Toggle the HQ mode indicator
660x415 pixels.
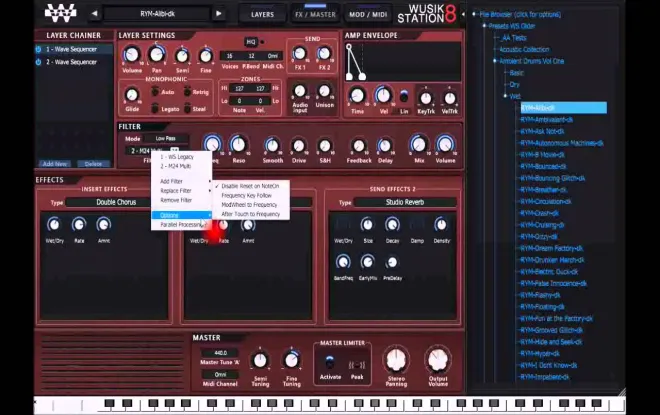251,42
